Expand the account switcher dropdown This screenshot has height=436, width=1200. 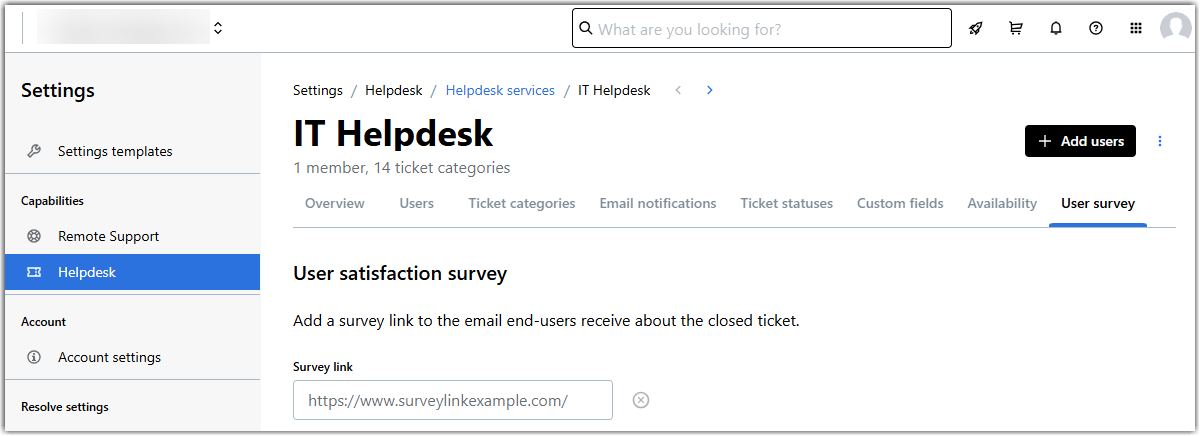(x=218, y=29)
